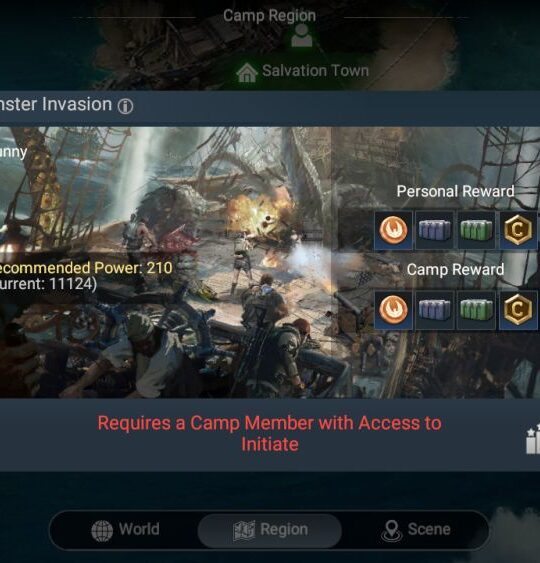Open the Monster Invasion info icon
540x563 pixels.
pyautogui.click(x=126, y=106)
